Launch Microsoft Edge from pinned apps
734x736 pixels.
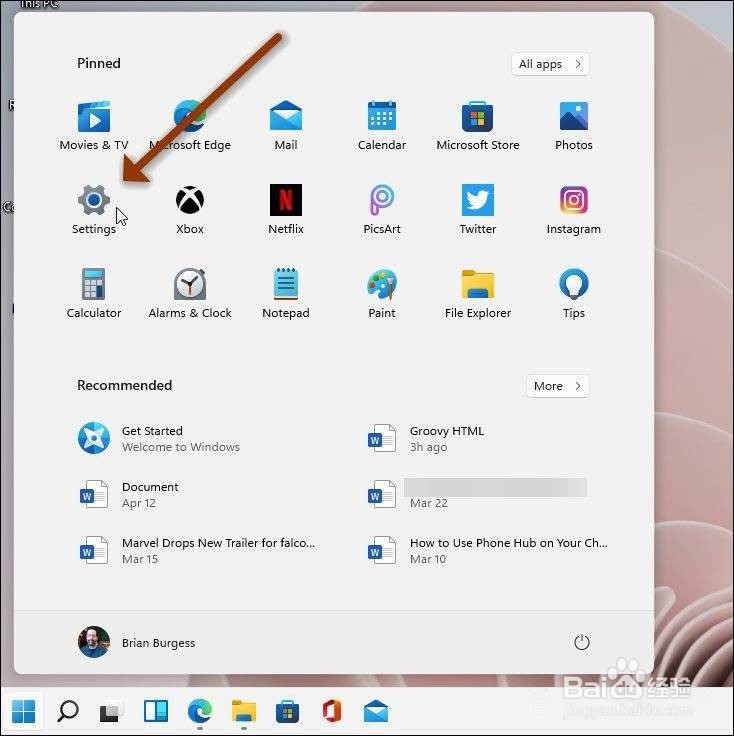click(x=190, y=125)
